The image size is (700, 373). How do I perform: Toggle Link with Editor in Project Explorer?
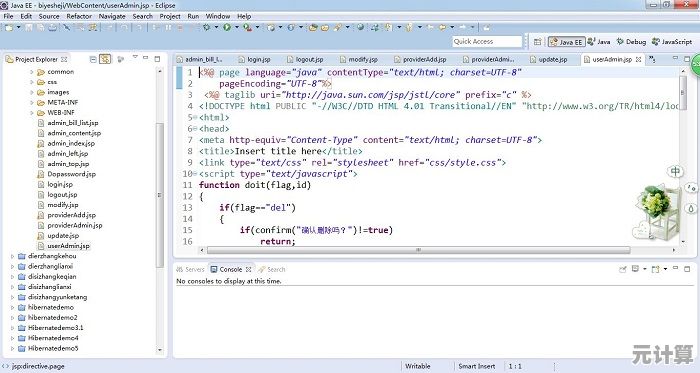(x=105, y=59)
